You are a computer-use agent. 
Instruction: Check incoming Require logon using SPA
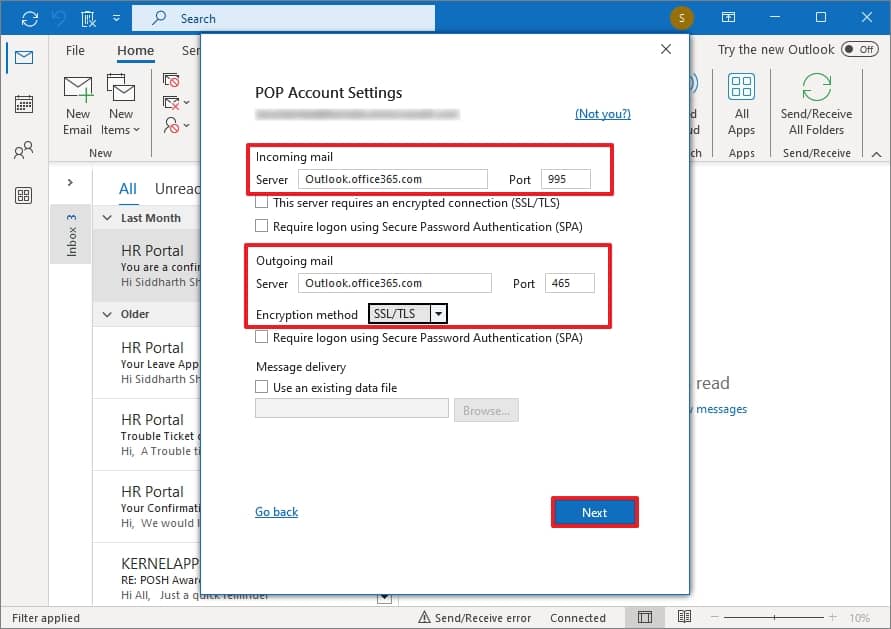[x=261, y=226]
